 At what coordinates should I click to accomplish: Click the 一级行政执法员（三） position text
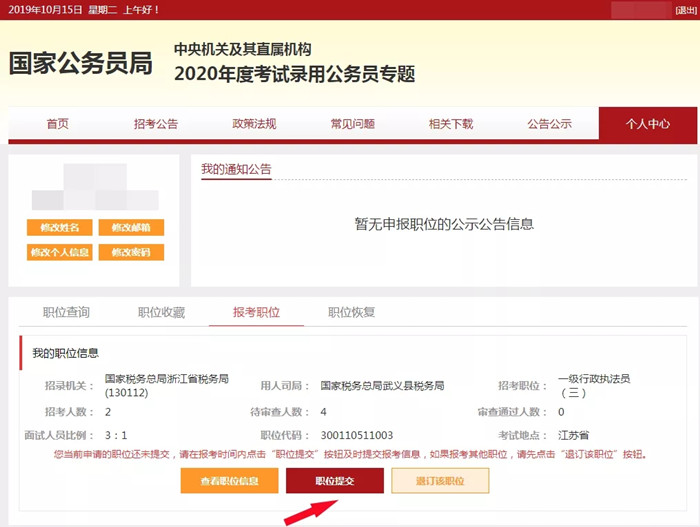pos(594,385)
